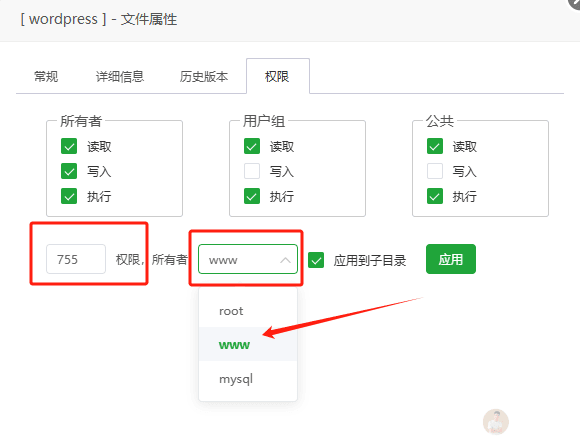Uncheck 读取 under 公共

[435, 146]
